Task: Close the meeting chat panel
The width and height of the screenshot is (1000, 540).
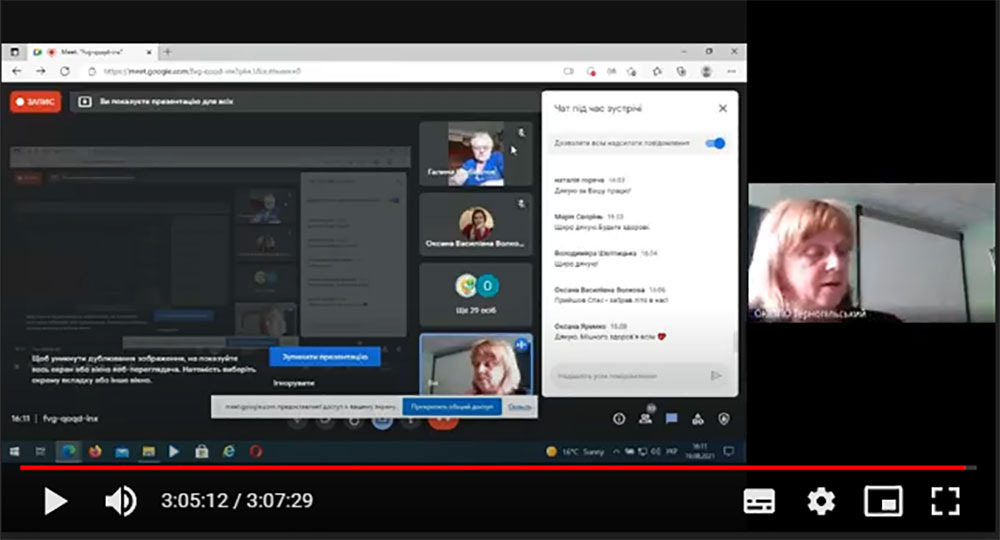Action: click(723, 108)
